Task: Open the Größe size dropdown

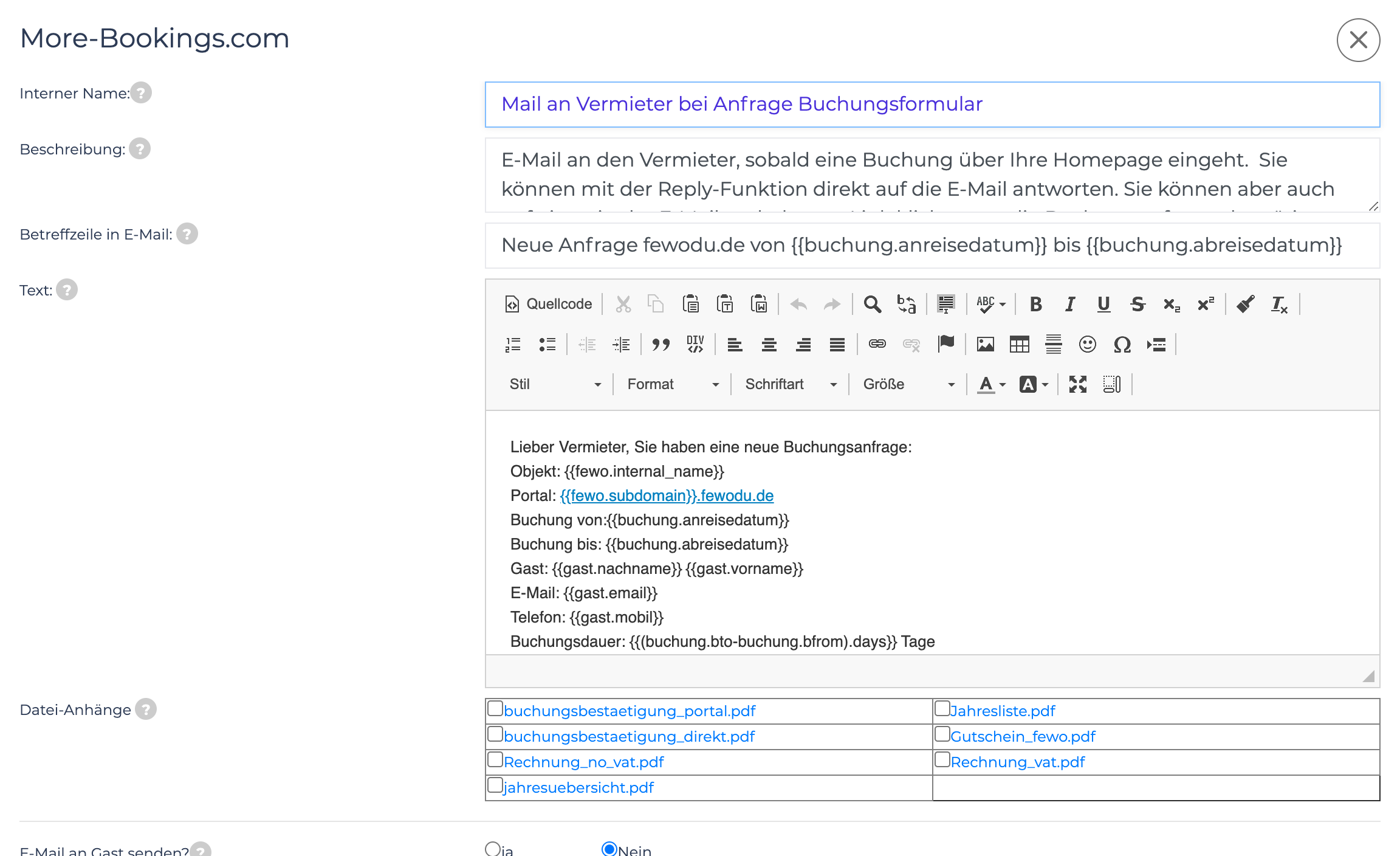Action: click(x=909, y=384)
